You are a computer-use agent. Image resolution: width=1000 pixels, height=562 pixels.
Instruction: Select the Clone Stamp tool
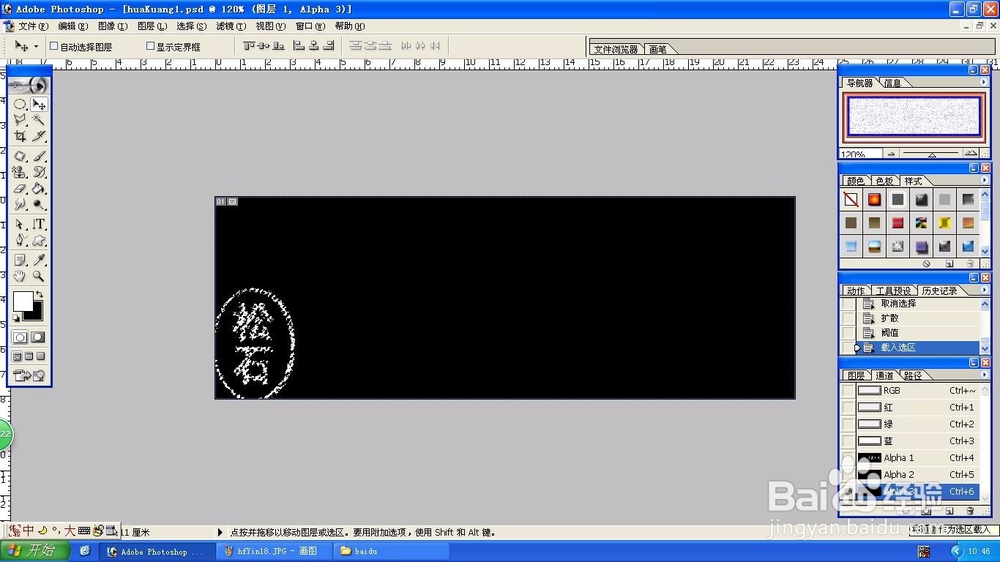(20, 172)
